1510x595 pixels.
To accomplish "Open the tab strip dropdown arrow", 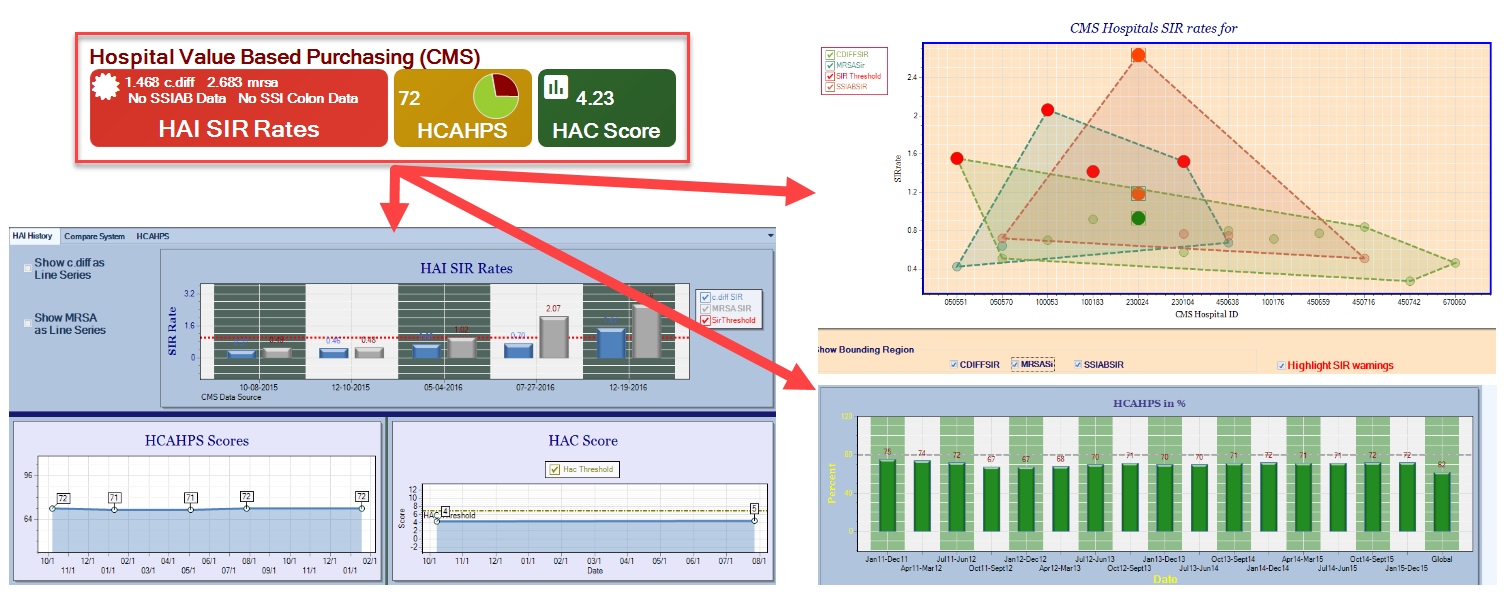I will click(x=770, y=236).
